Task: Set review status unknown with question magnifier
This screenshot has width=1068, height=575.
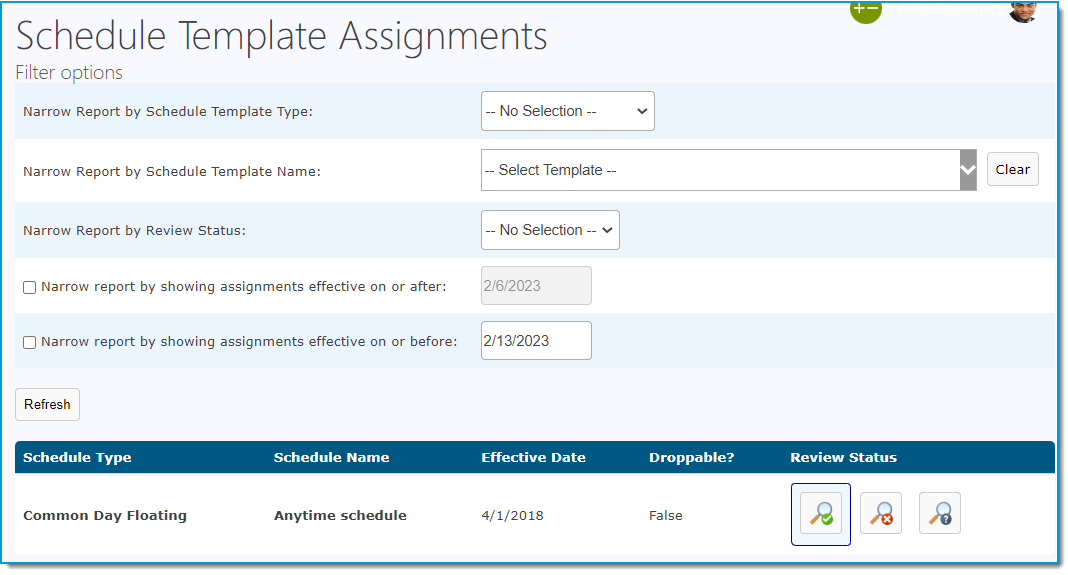Action: tap(940, 513)
